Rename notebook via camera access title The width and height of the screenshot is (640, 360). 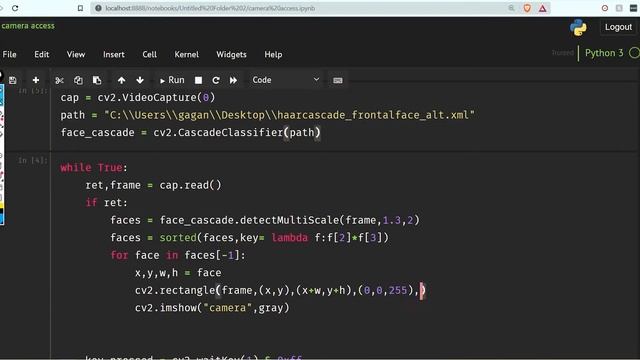tap(28, 26)
